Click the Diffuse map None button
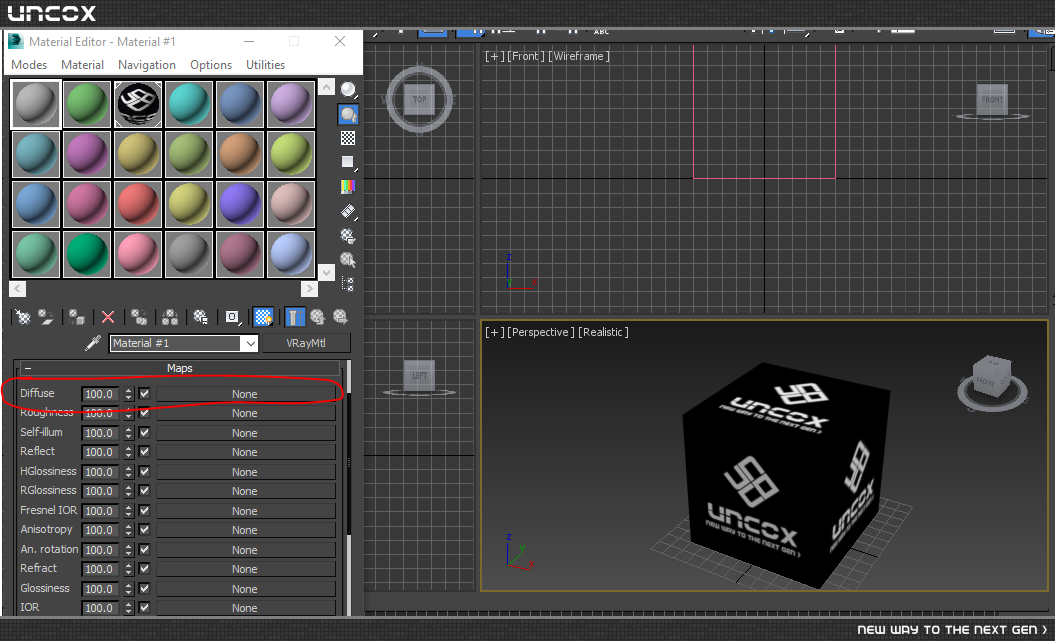The image size is (1055, 641). 246,394
